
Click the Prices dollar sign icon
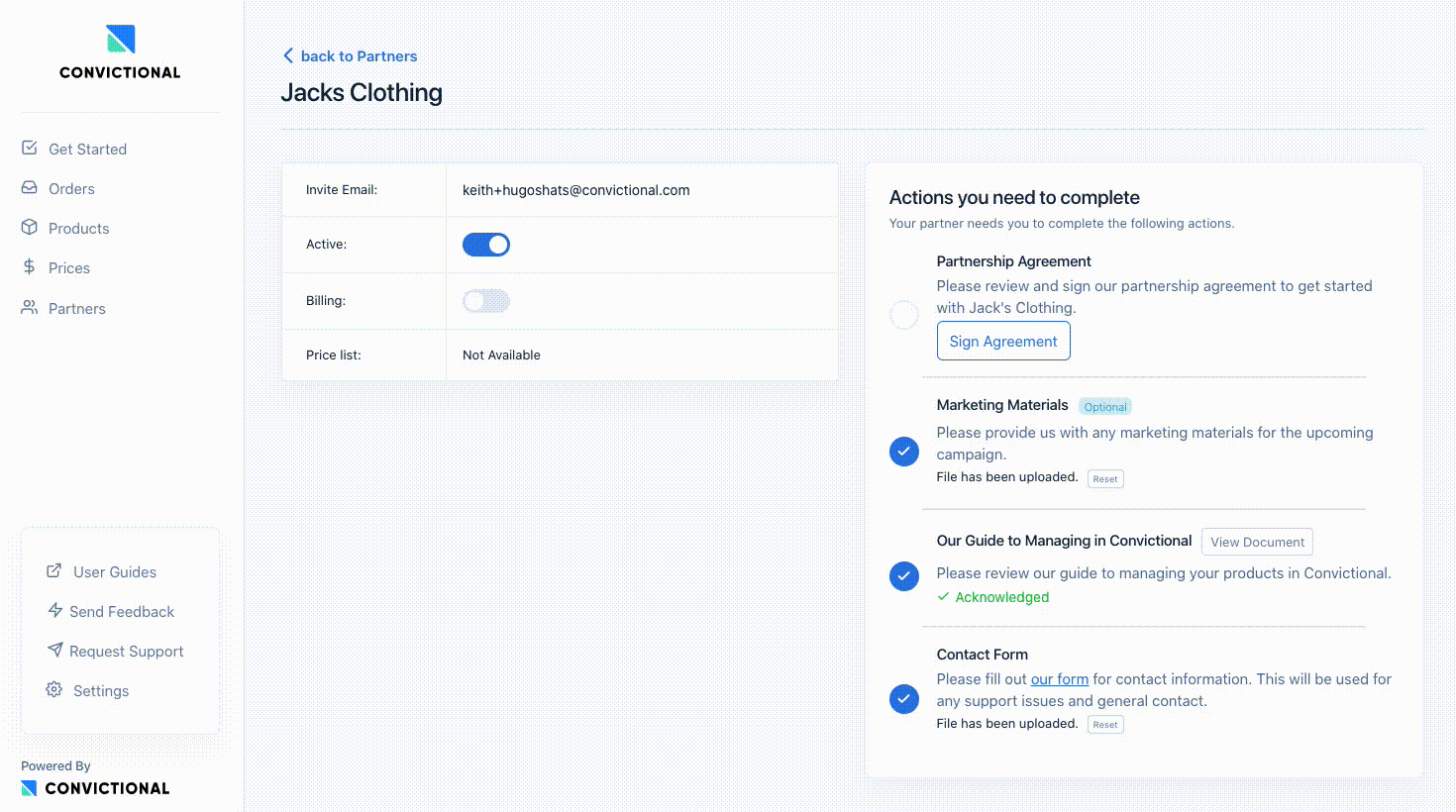[30, 267]
